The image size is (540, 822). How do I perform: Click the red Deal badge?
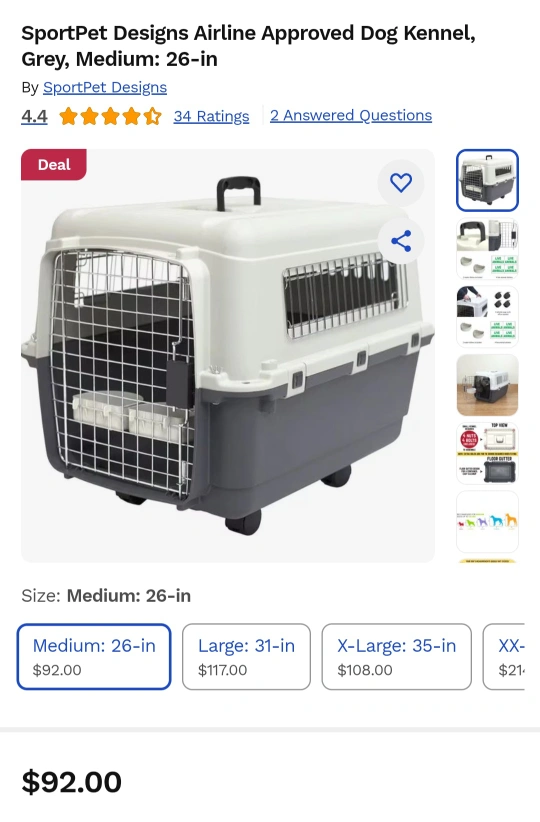pos(54,165)
